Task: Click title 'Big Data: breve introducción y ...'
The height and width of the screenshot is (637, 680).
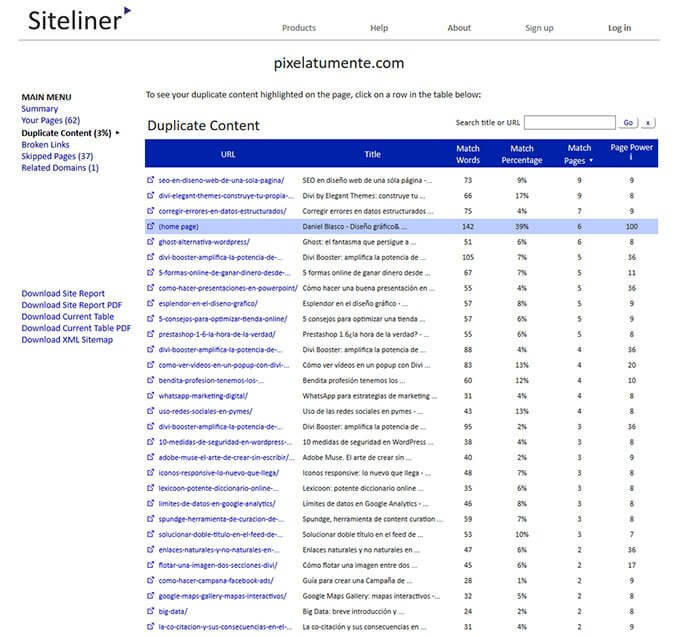Action: coord(353,611)
